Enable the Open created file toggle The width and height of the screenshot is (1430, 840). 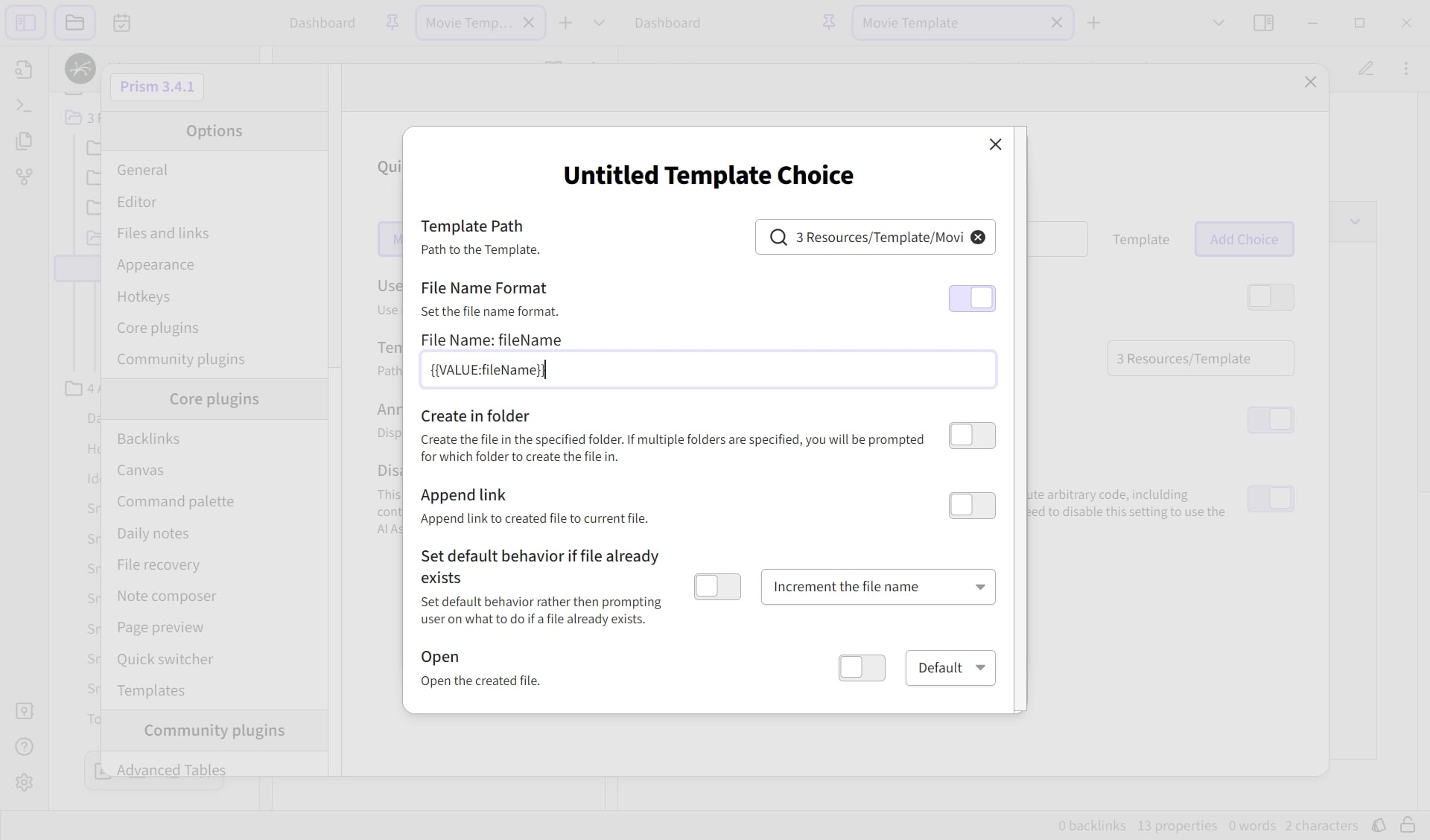[x=862, y=668]
